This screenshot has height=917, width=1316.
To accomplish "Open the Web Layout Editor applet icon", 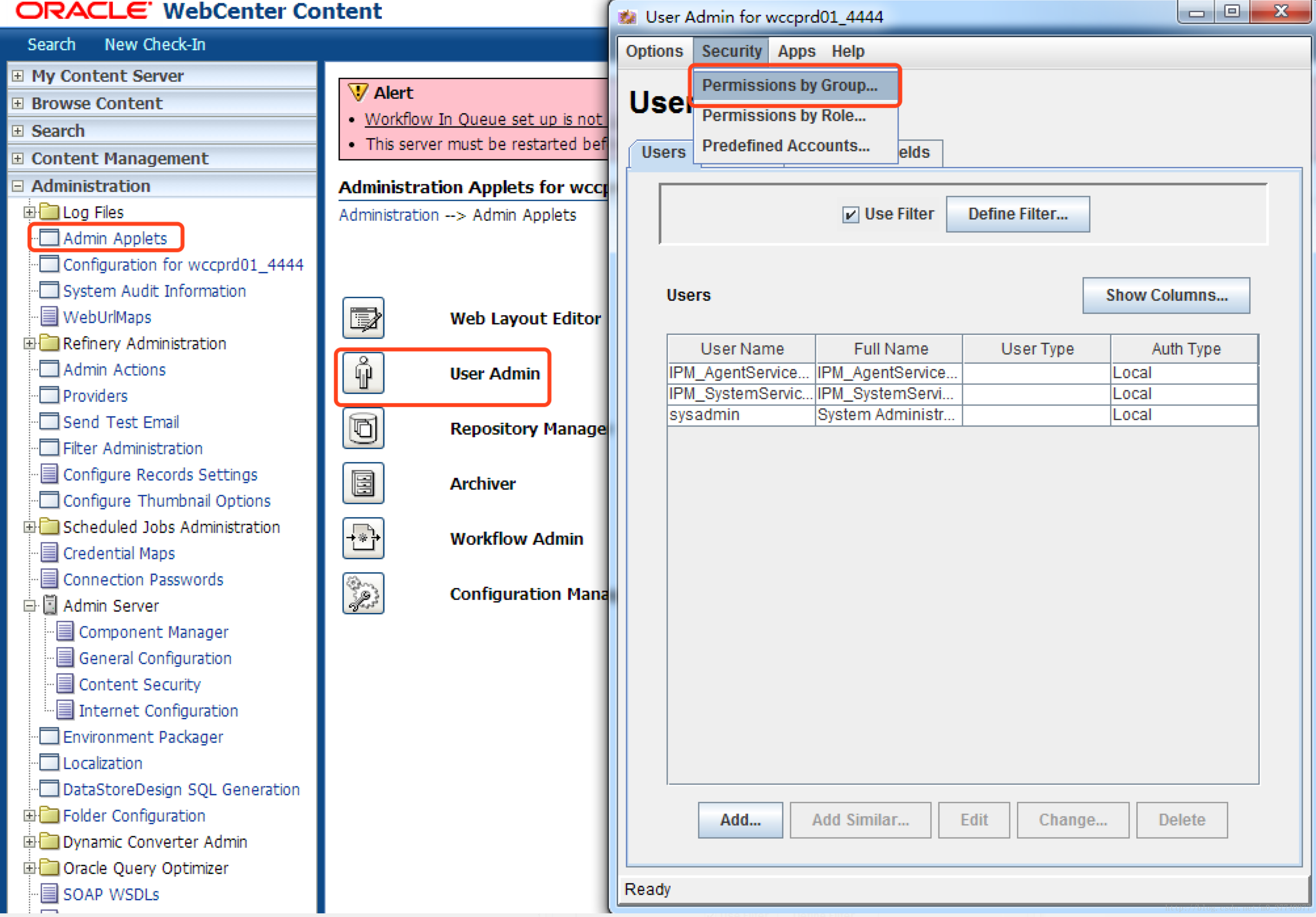I will (x=363, y=318).
